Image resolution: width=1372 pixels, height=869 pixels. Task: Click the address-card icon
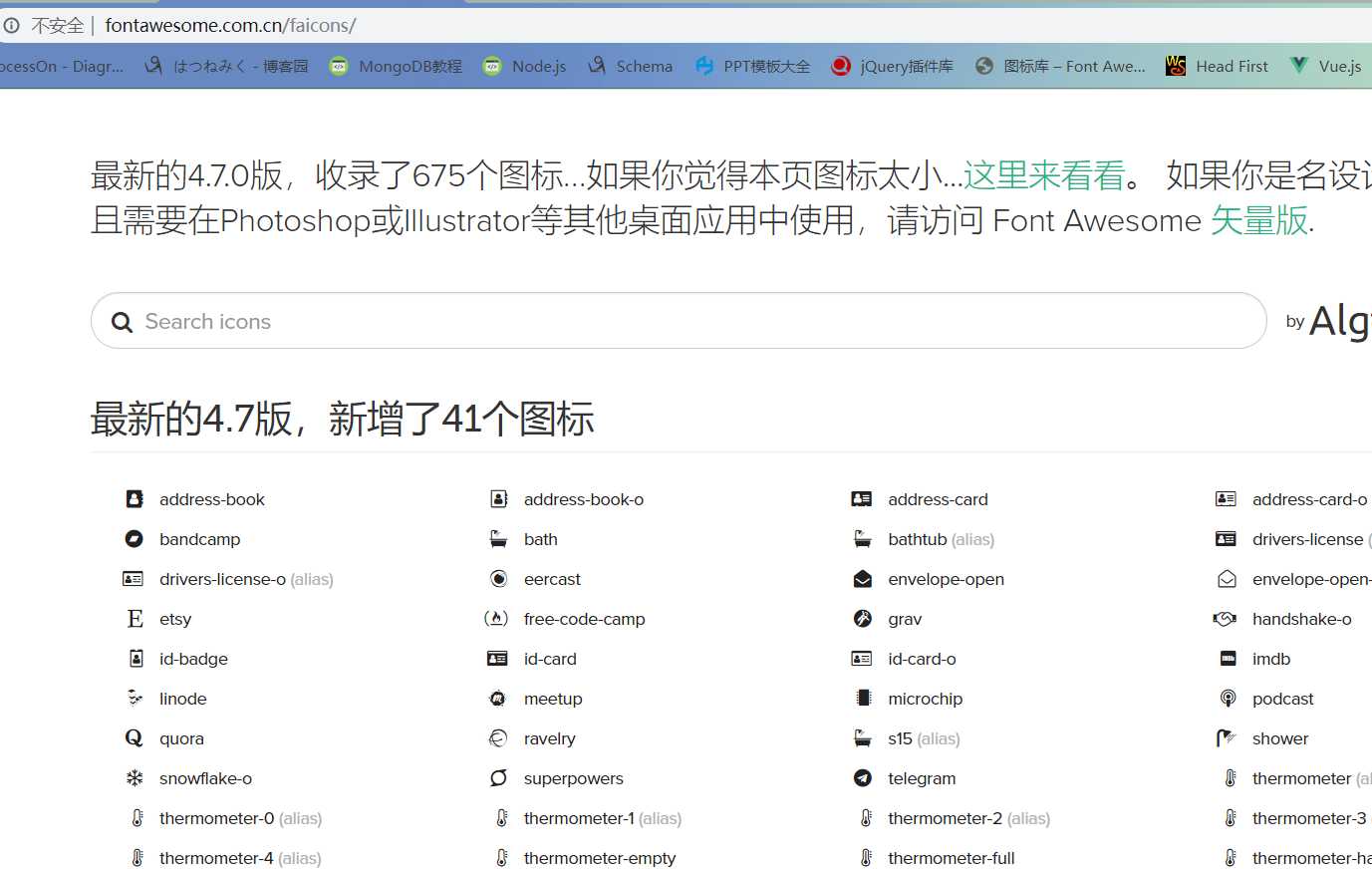point(862,499)
